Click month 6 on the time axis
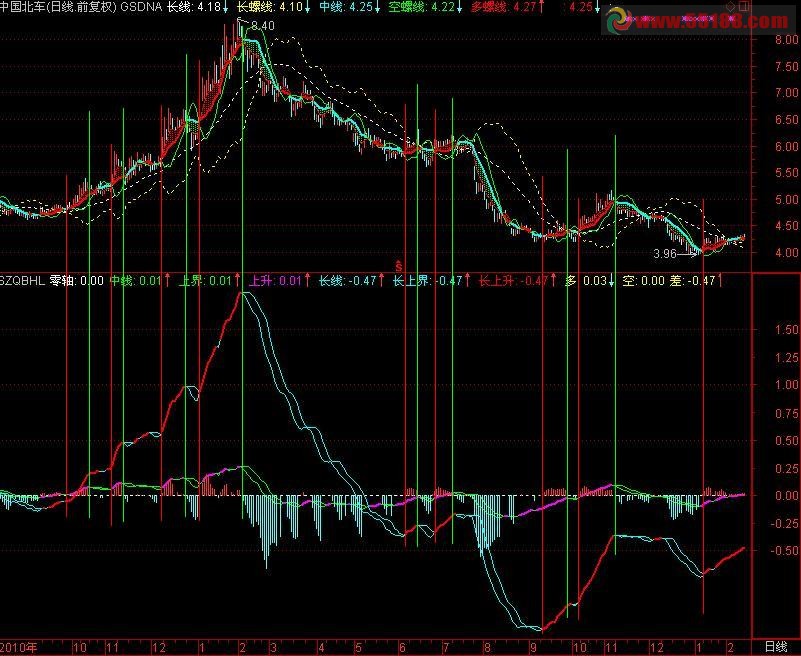 [403, 648]
